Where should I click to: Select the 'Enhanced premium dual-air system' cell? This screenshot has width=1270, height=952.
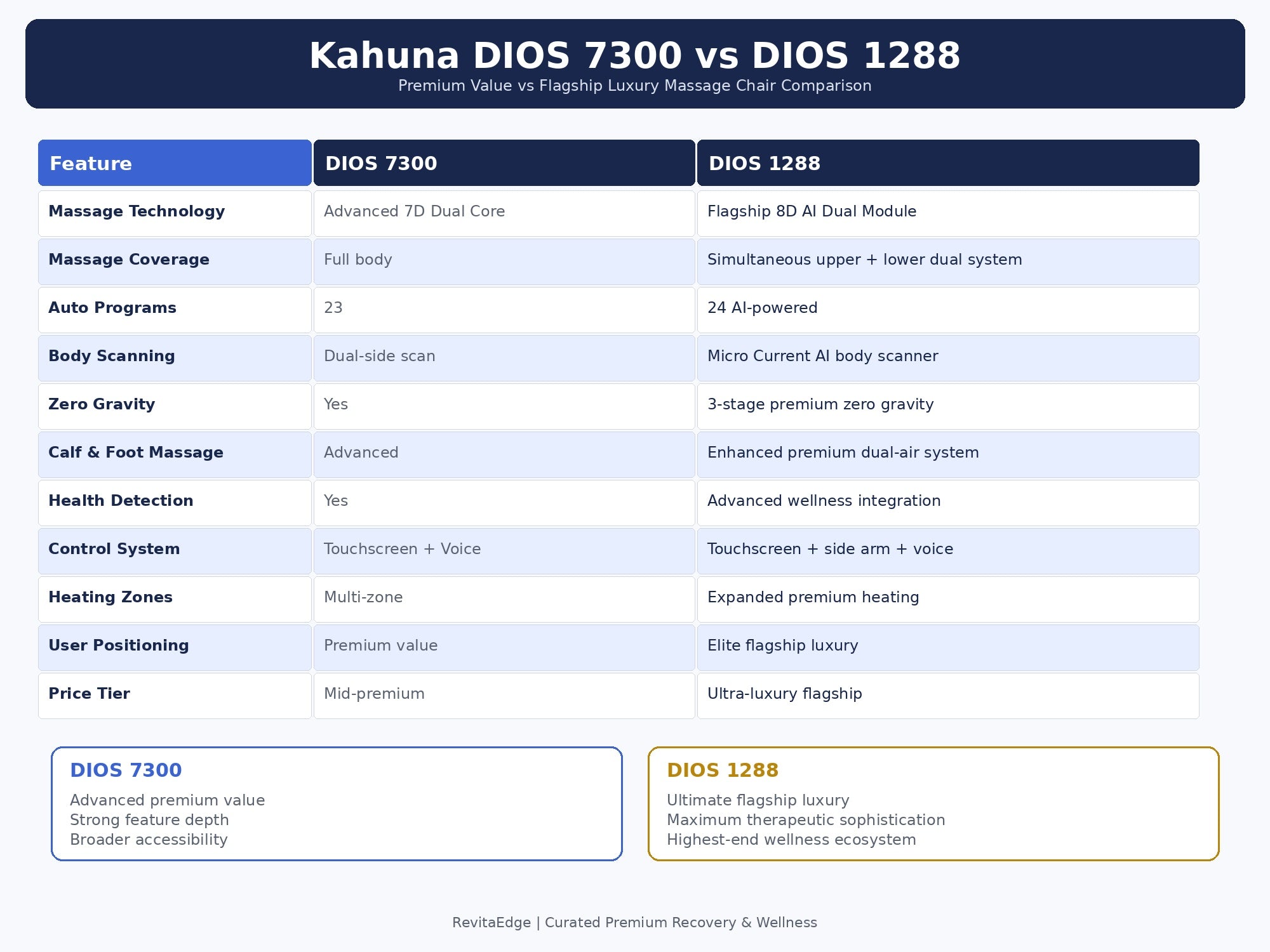pyautogui.click(x=948, y=455)
